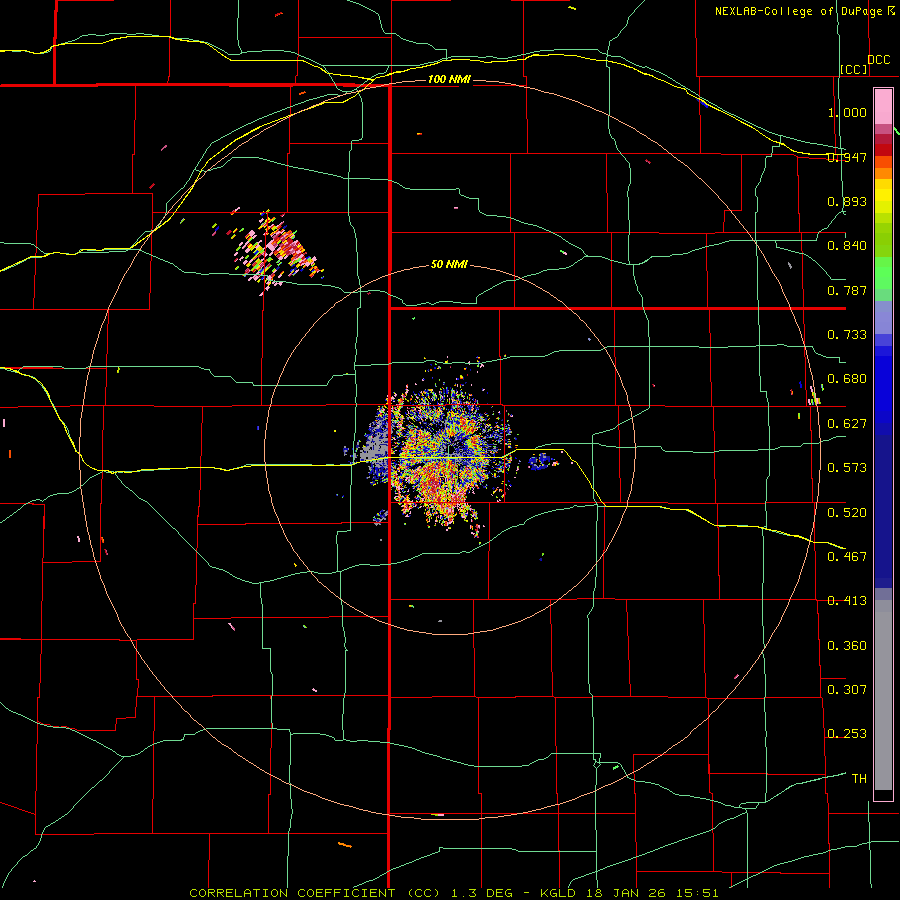Viewport: 900px width, 900px height.
Task: Click the 0.787 scale value
Action: coord(847,290)
